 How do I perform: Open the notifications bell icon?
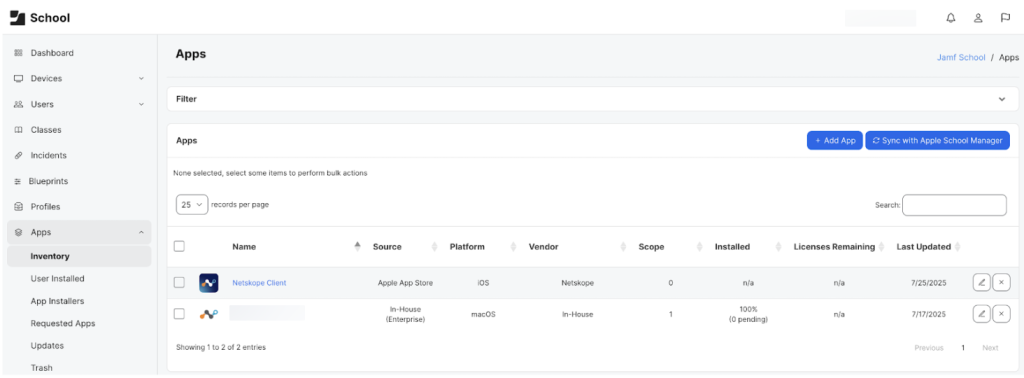(x=951, y=18)
